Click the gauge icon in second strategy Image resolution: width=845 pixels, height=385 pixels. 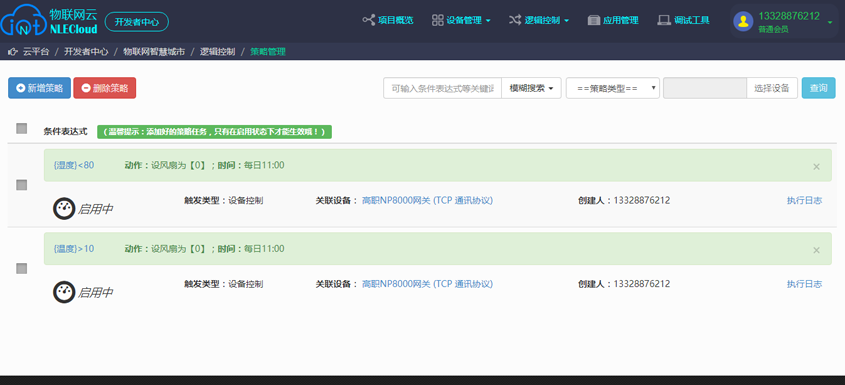(x=64, y=292)
